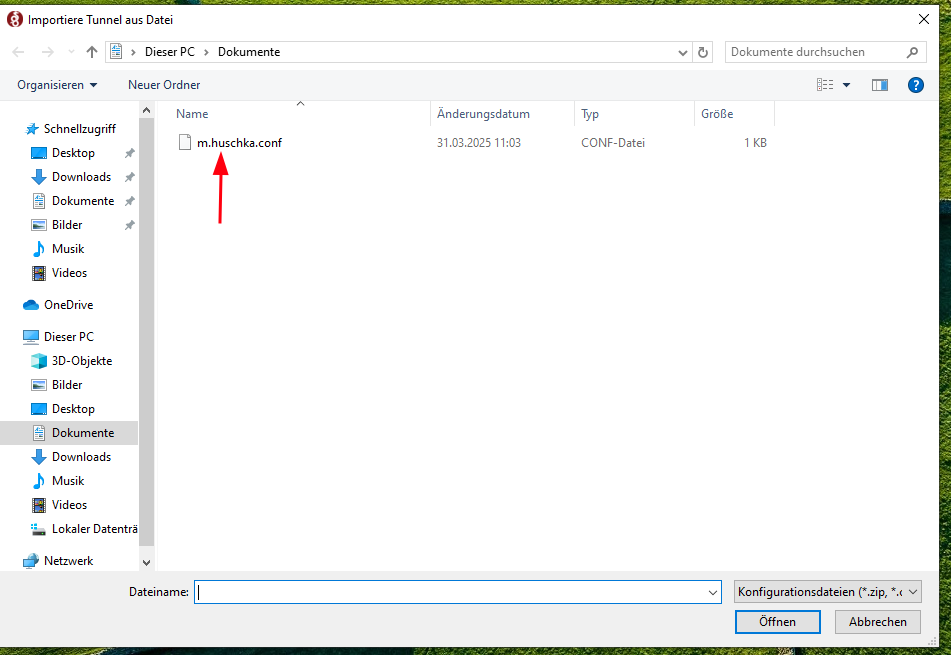Screen dimensions: 951x655
Task: Click the Abbrechen button
Action: pos(877,622)
